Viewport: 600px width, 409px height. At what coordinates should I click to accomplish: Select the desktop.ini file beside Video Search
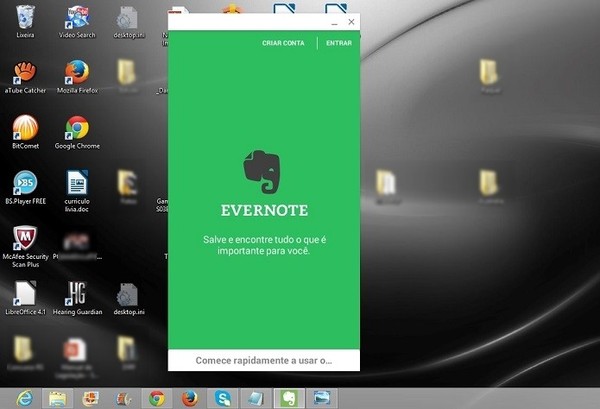[x=129, y=21]
